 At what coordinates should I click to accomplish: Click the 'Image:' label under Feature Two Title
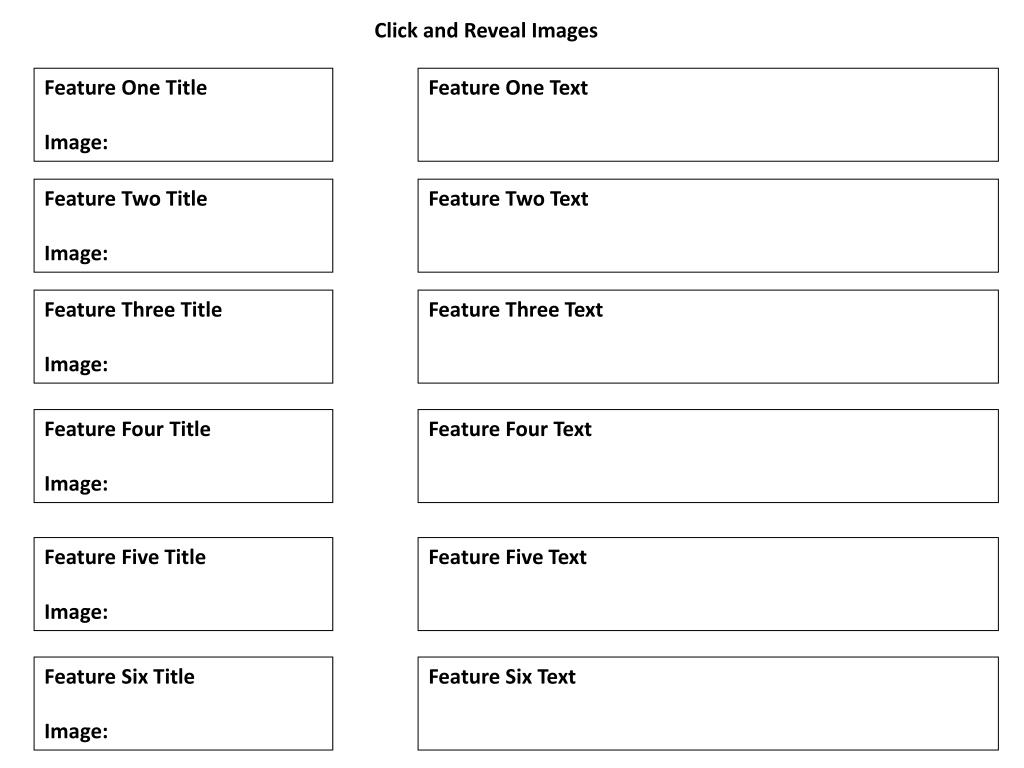pos(76,254)
